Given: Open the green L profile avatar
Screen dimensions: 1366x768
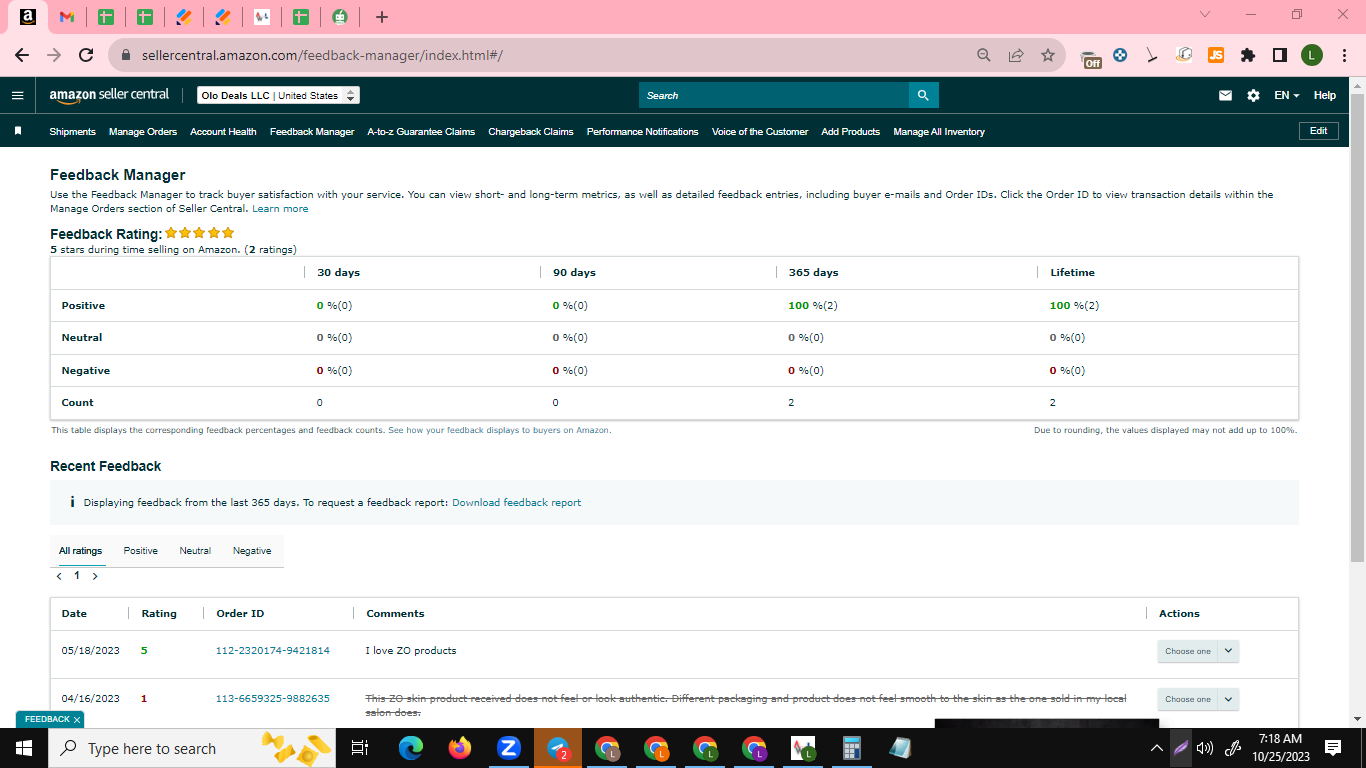Looking at the screenshot, I should point(1311,55).
